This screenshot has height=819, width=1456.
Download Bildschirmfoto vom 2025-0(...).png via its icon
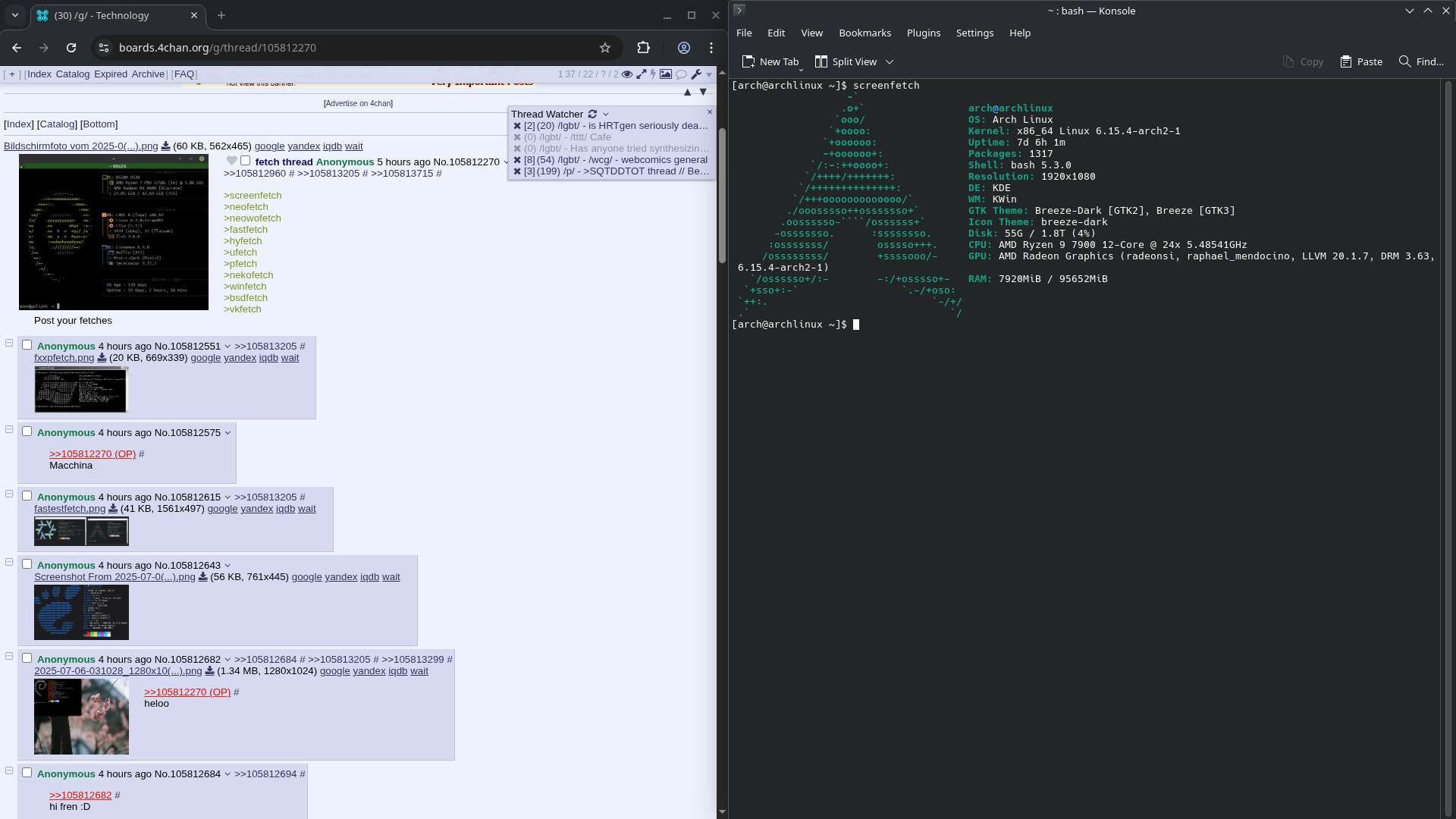[165, 146]
